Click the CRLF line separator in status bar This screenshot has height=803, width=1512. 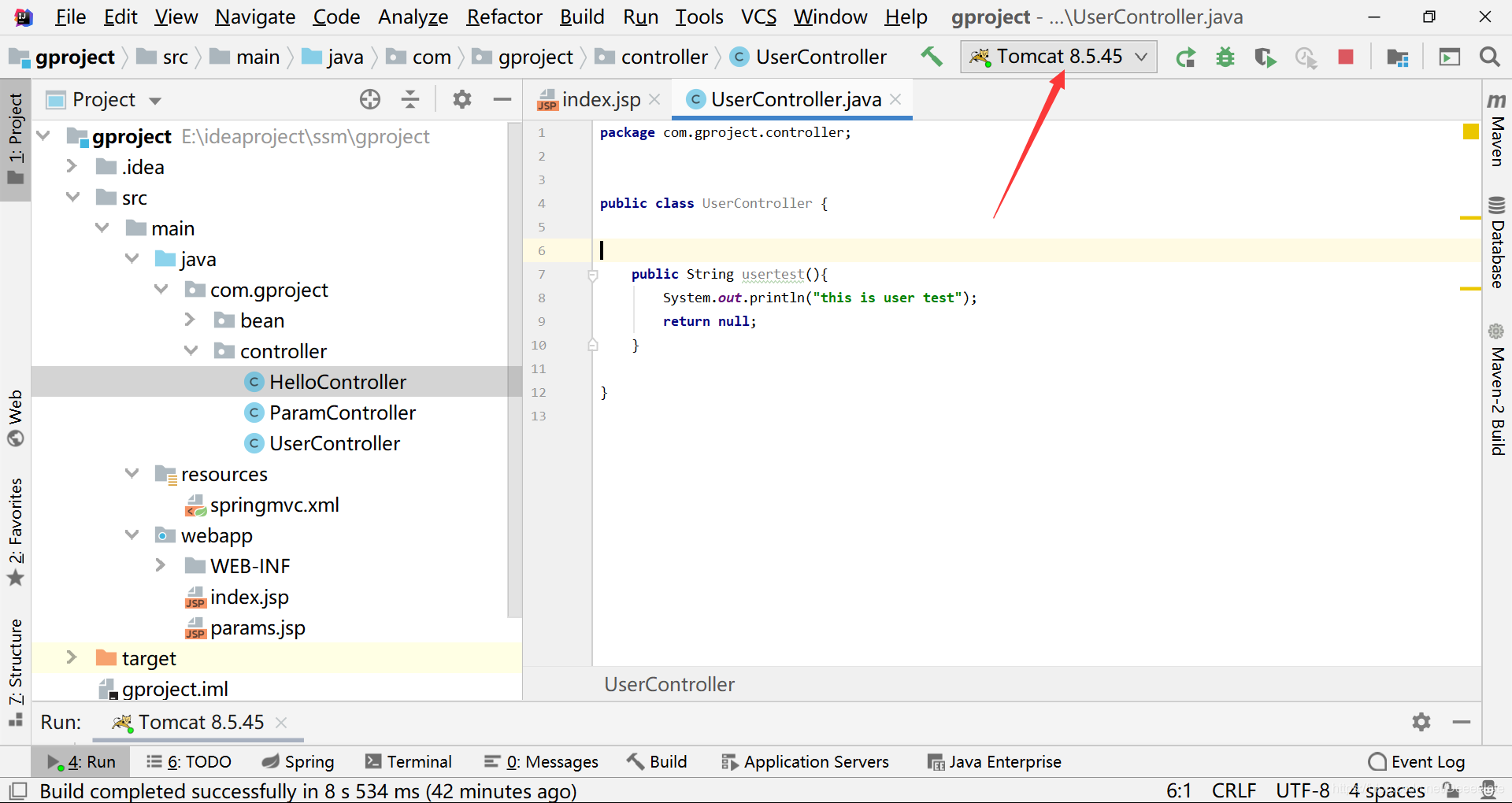(x=1233, y=790)
